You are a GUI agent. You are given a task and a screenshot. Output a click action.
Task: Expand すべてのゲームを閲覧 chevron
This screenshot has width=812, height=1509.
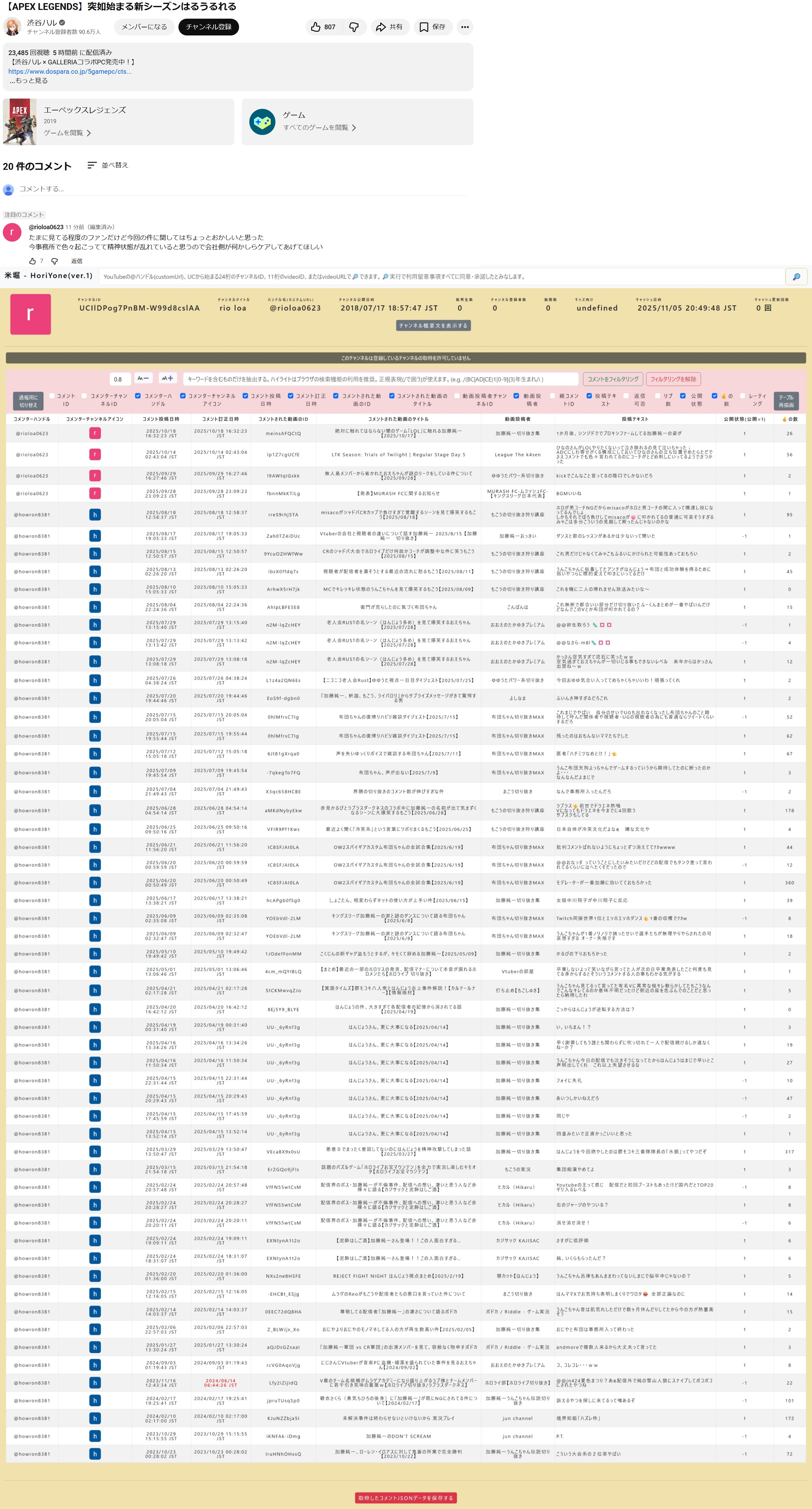(353, 128)
